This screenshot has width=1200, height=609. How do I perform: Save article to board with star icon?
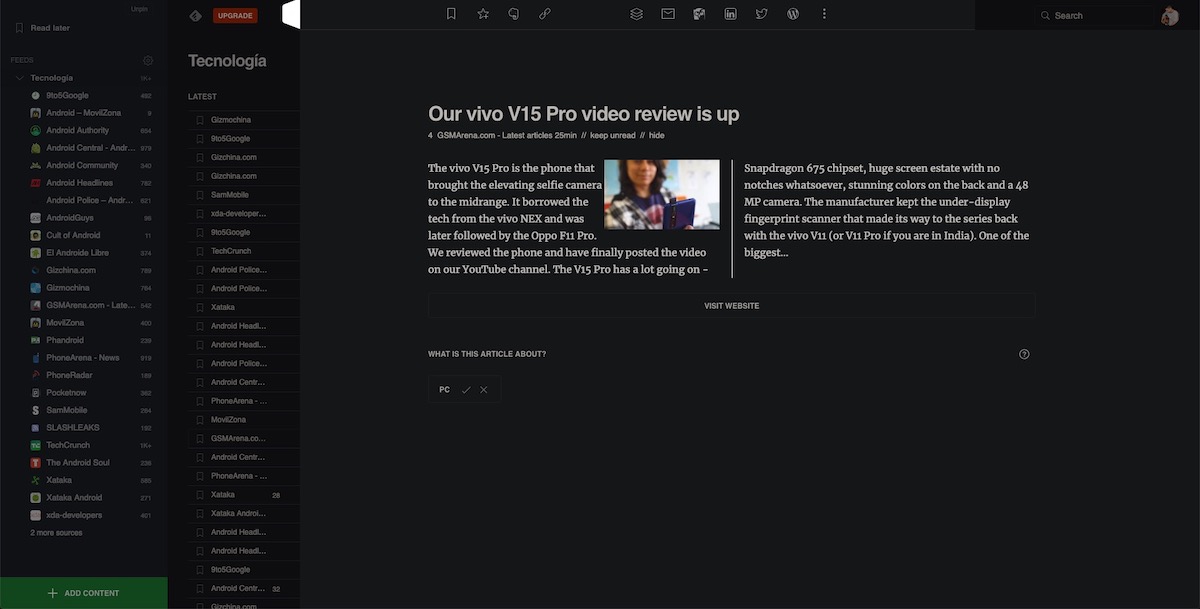[483, 14]
